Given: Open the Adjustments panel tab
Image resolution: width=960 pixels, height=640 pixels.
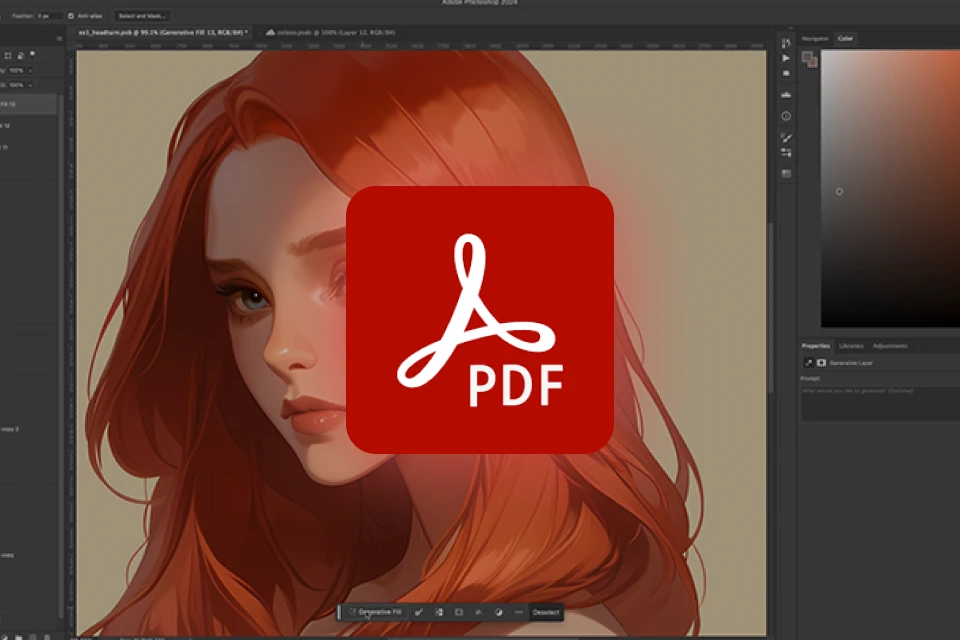Looking at the screenshot, I should pos(890,346).
